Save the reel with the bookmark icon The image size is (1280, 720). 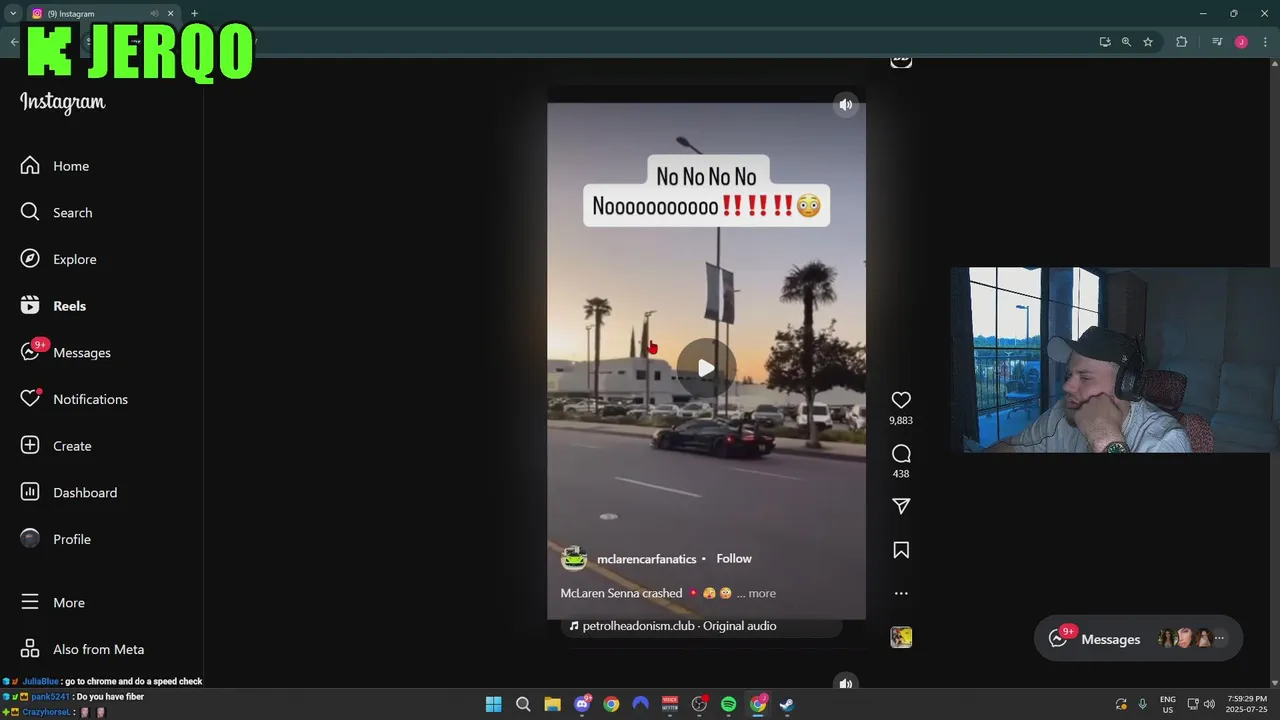click(901, 550)
